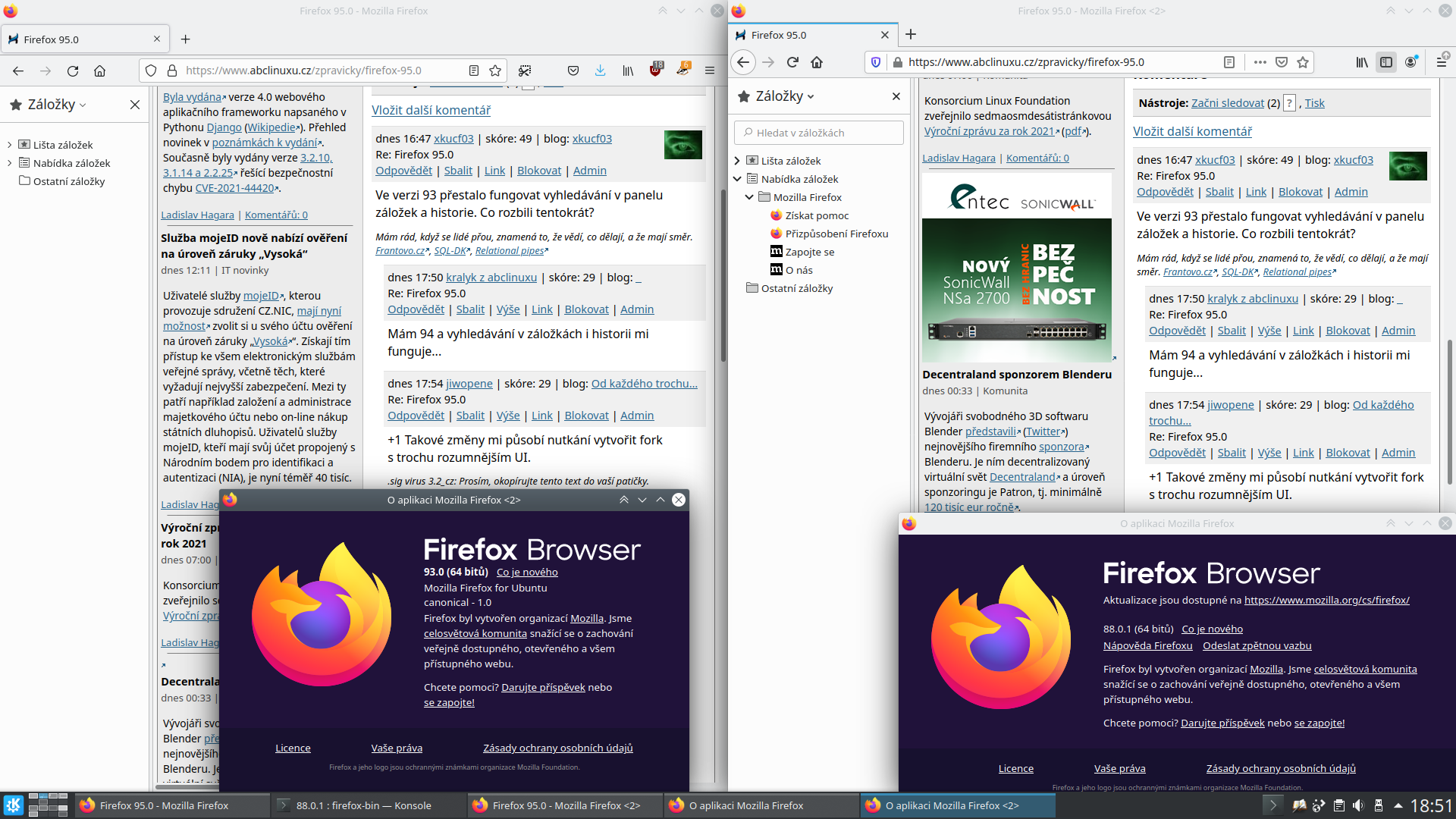Screen dimensions: 1456x819
Task: Toggle reader view in left Firefox window
Action: pos(474,71)
